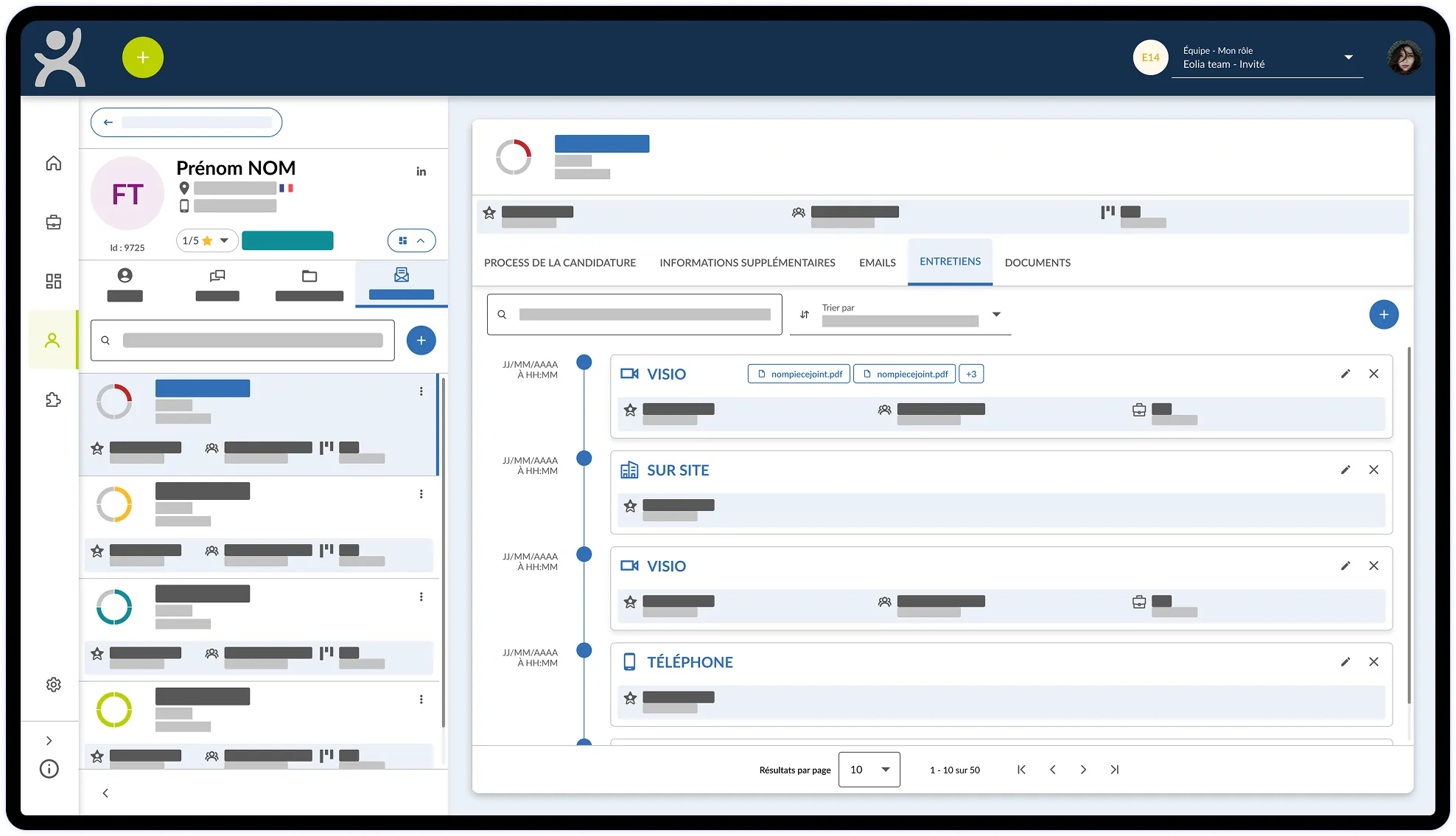This screenshot has height=836, width=1456.
Task: Open first nompiecejoint.pdf attachment
Action: [799, 374]
